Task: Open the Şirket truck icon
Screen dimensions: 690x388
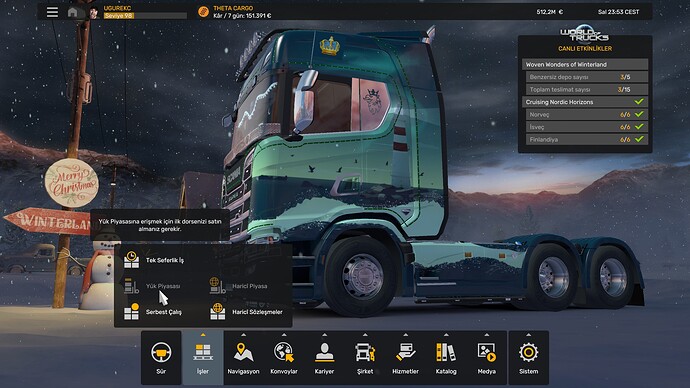Action: point(365,352)
